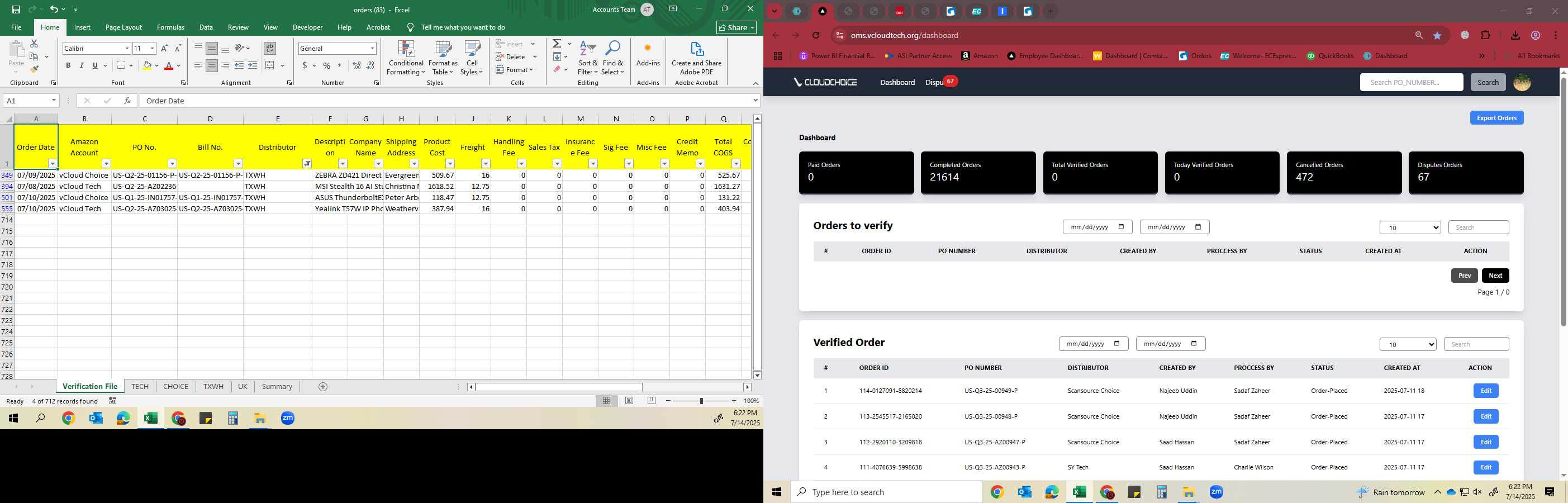Switch to the TECH sheet tab

point(140,387)
